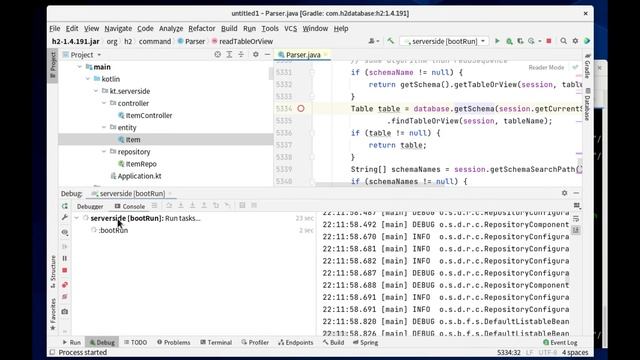Hide the Project panel with minus icon
Screen dimensions: 640x360
(267, 54)
